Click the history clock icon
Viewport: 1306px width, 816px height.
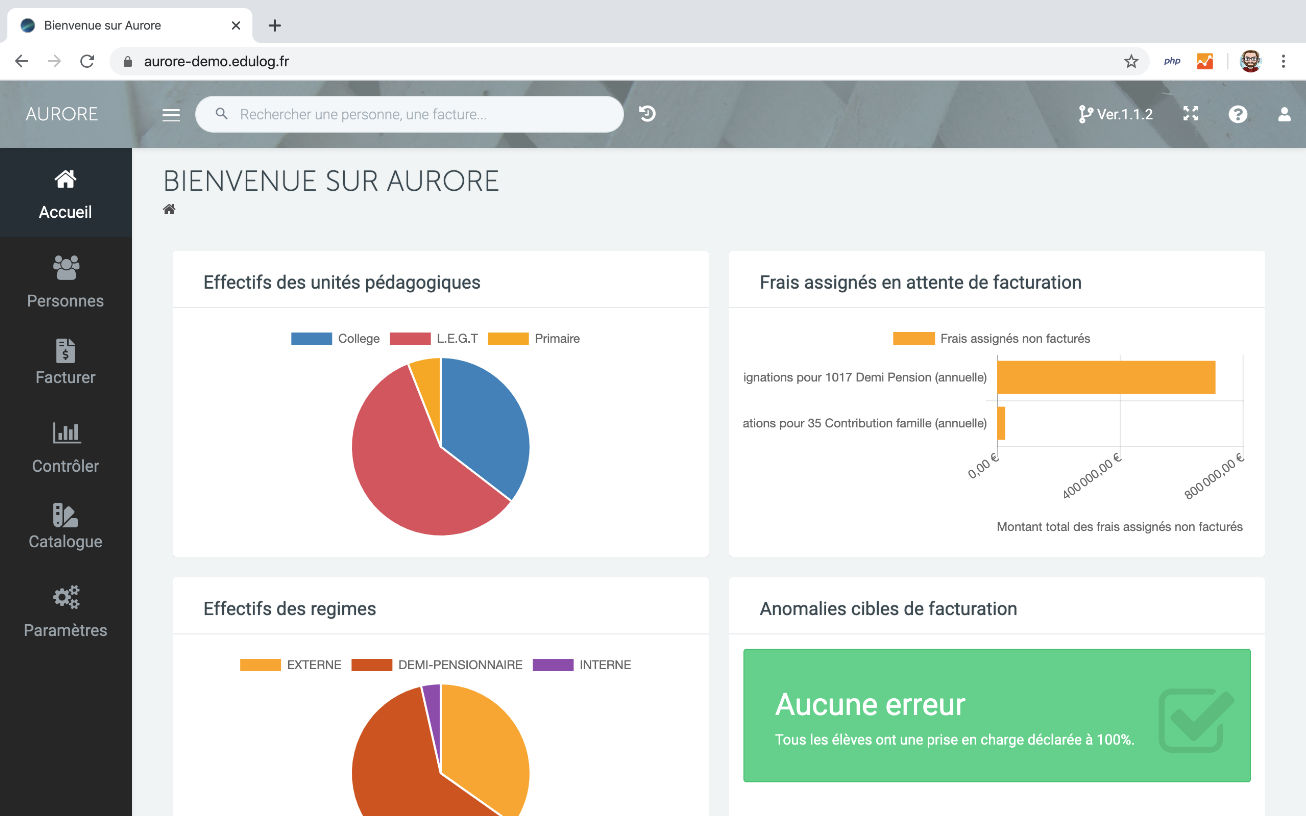648,114
